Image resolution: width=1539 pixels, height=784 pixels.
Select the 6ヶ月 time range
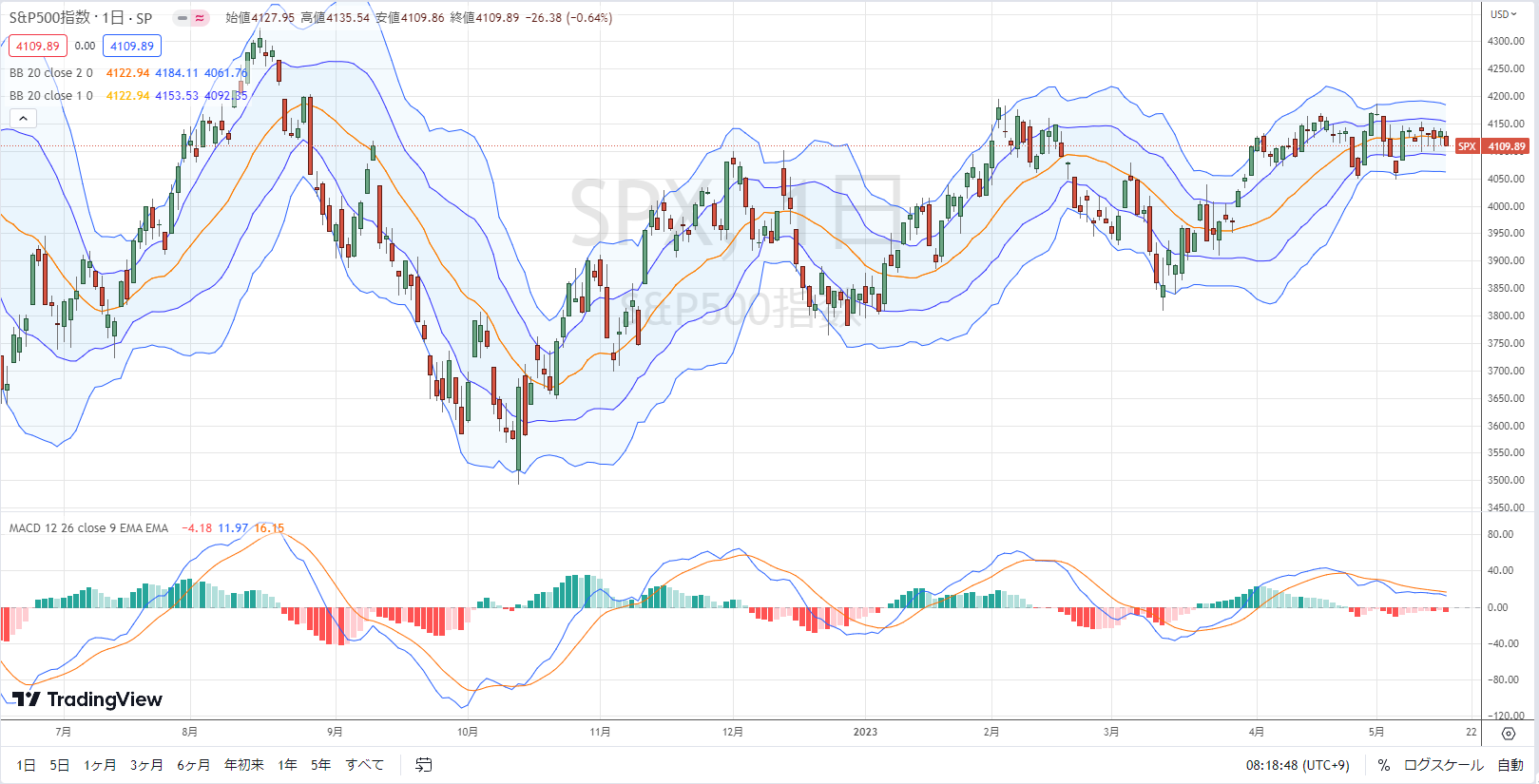tap(193, 765)
